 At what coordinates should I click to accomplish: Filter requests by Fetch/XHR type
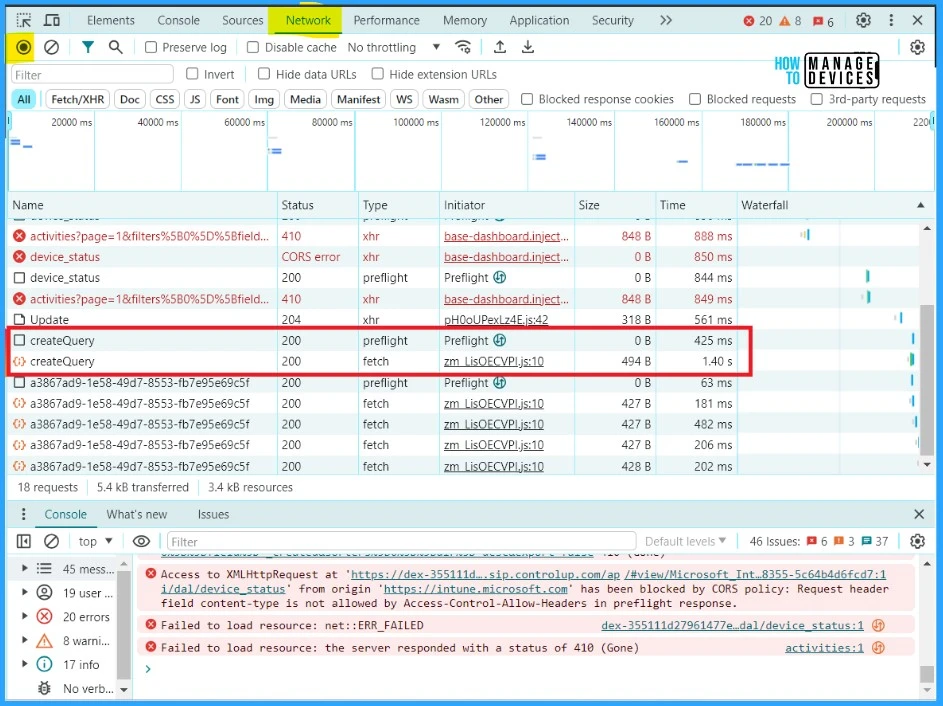78,99
